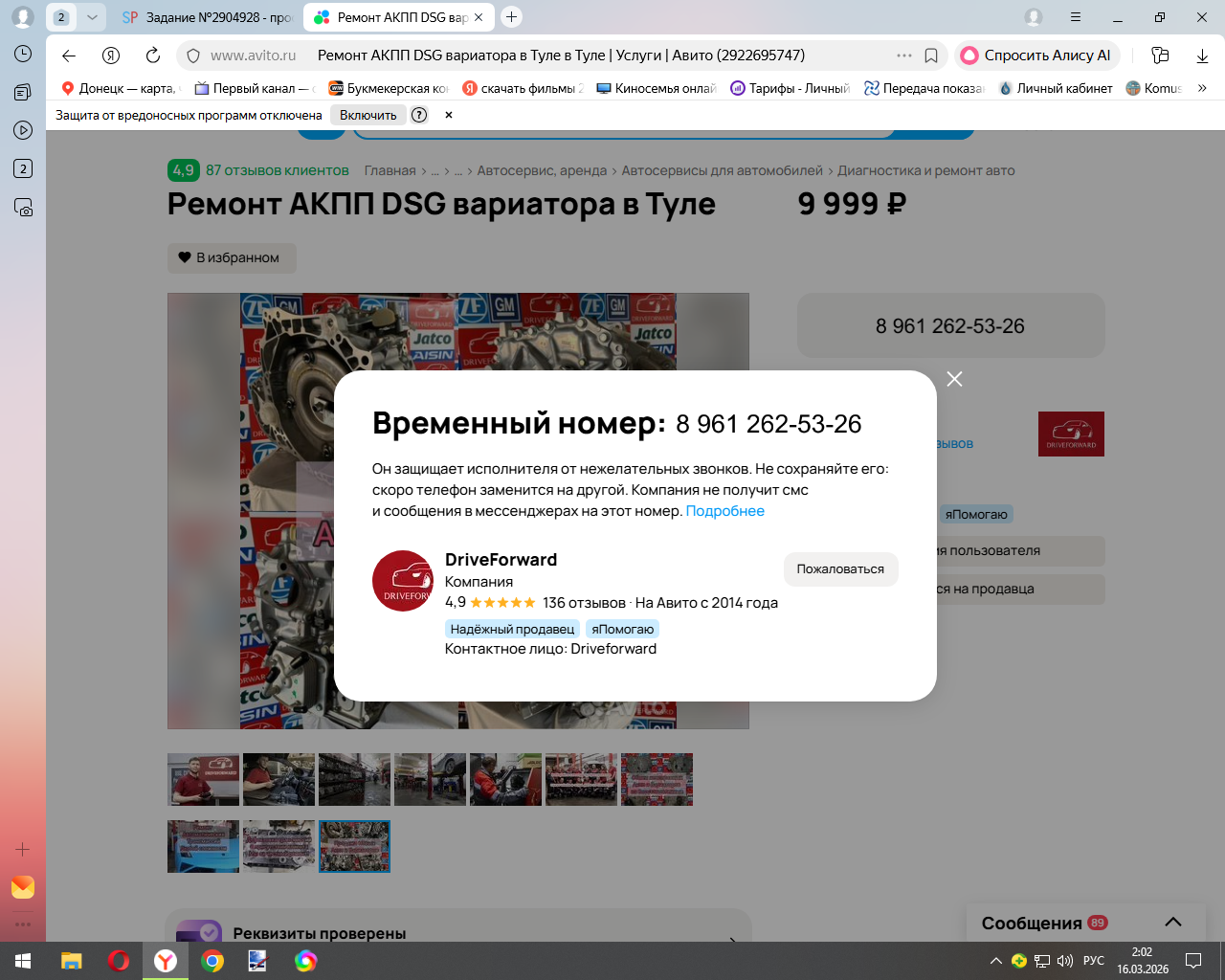The height and width of the screenshot is (980, 1225).
Task: Open the sidebar screenshot tool
Action: coord(23,207)
